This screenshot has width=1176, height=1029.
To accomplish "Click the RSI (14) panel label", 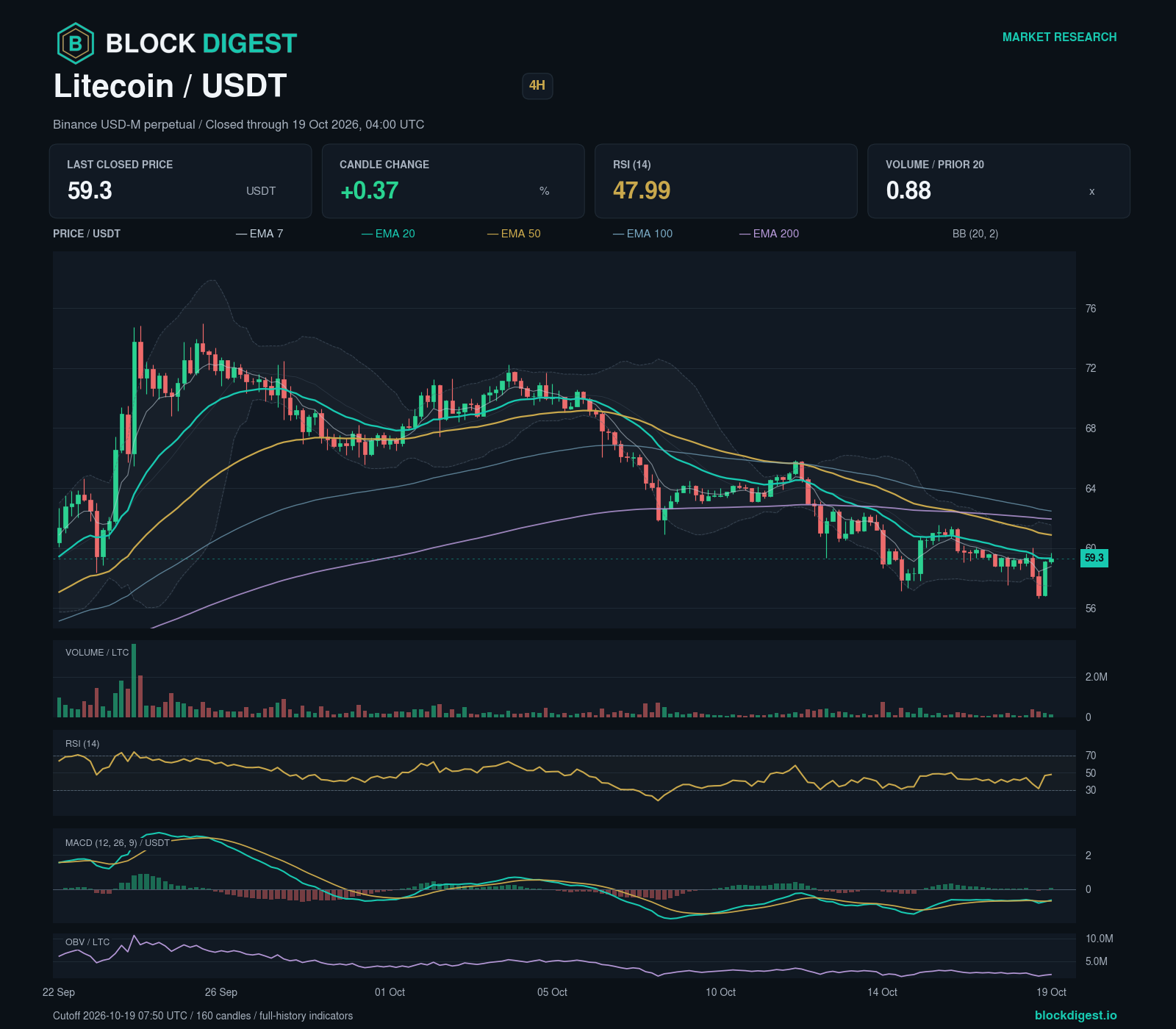I will [x=82, y=744].
